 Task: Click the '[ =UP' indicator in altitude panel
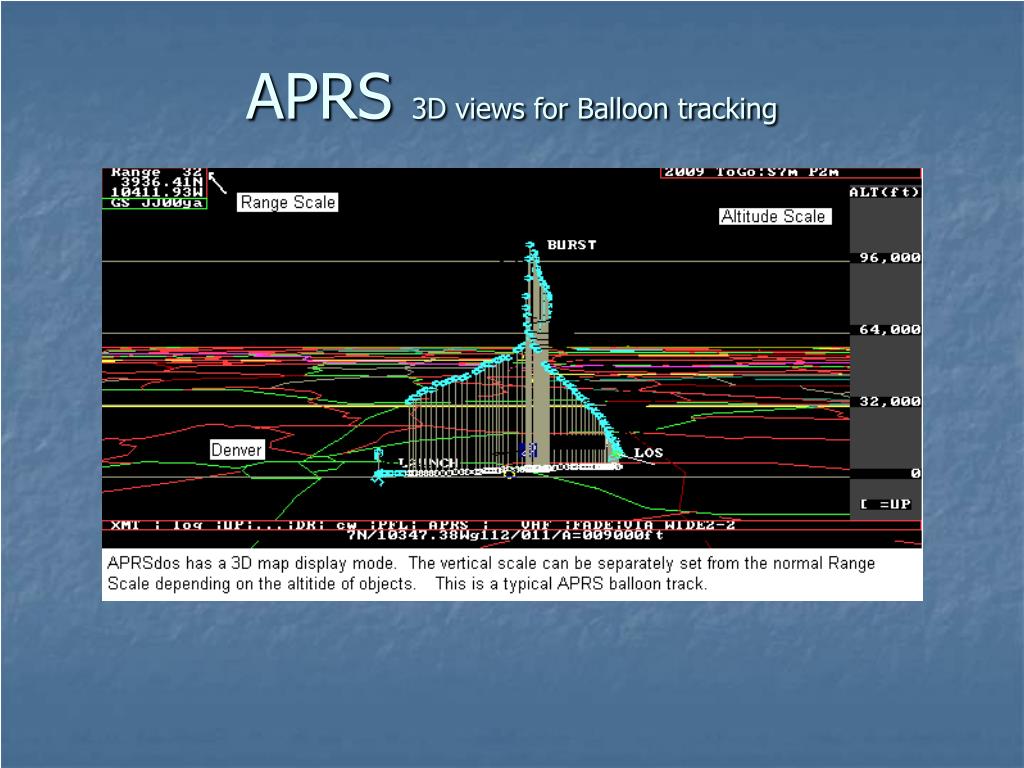(x=886, y=504)
